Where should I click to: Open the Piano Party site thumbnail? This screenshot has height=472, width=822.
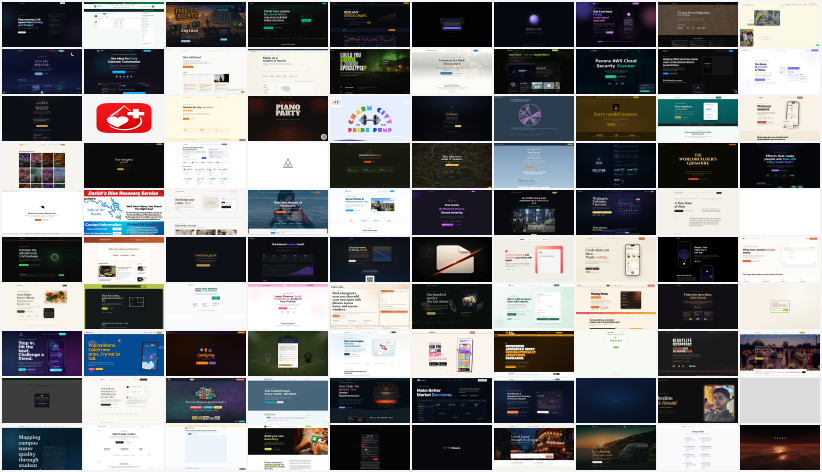[x=288, y=118]
